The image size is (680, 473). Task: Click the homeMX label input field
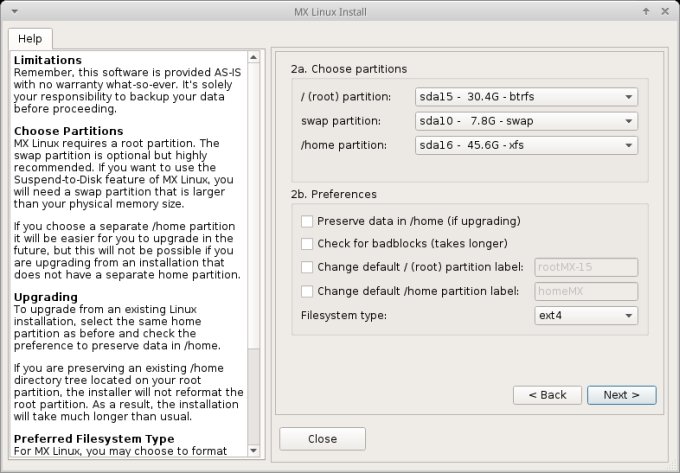click(x=586, y=291)
